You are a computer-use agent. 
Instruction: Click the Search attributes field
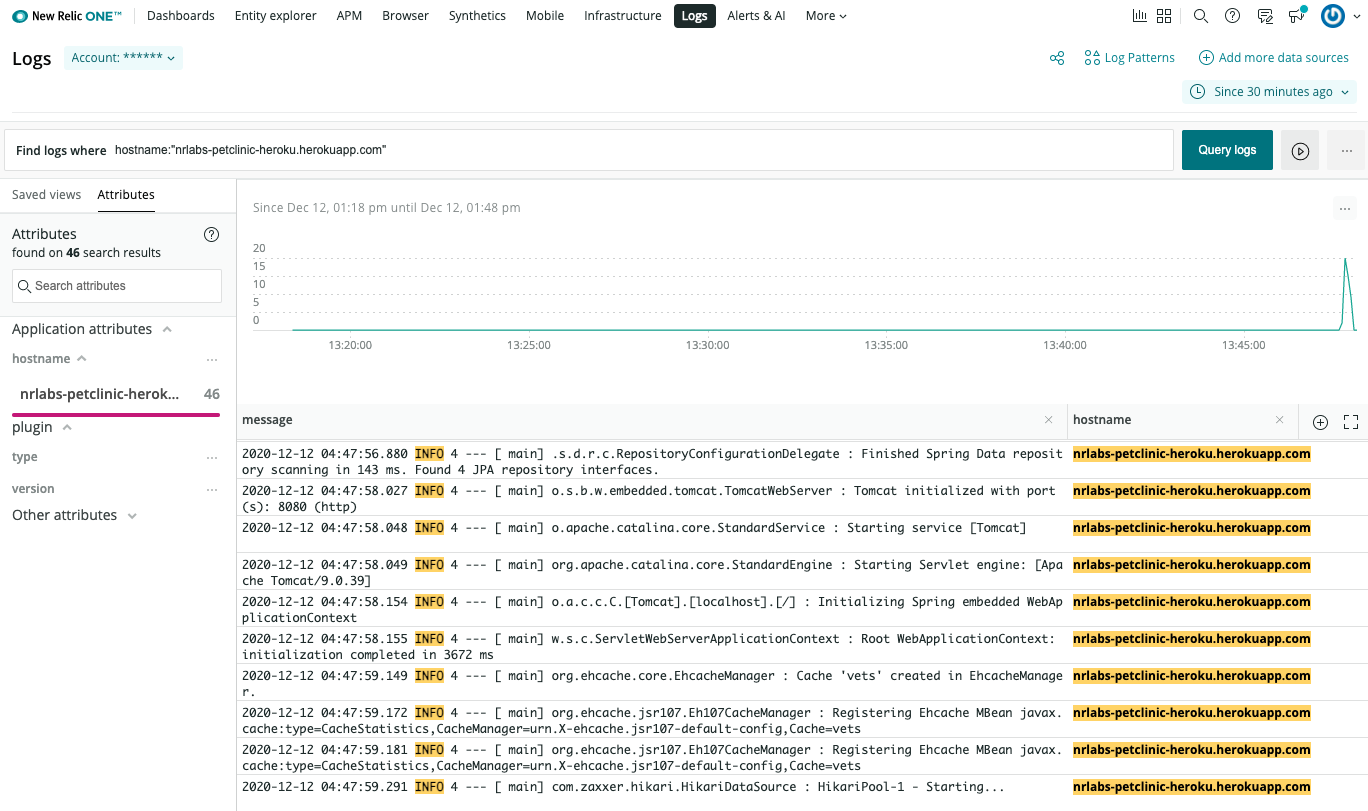pyautogui.click(x=117, y=286)
